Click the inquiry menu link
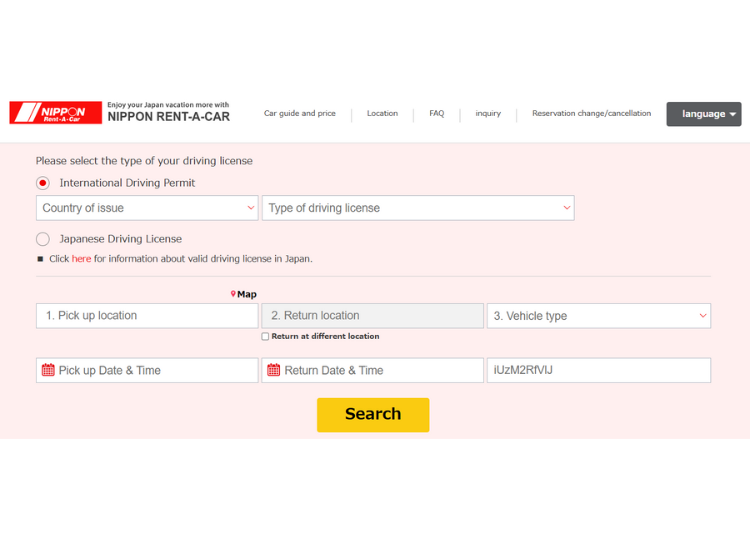The height and width of the screenshot is (536, 750). click(x=488, y=114)
